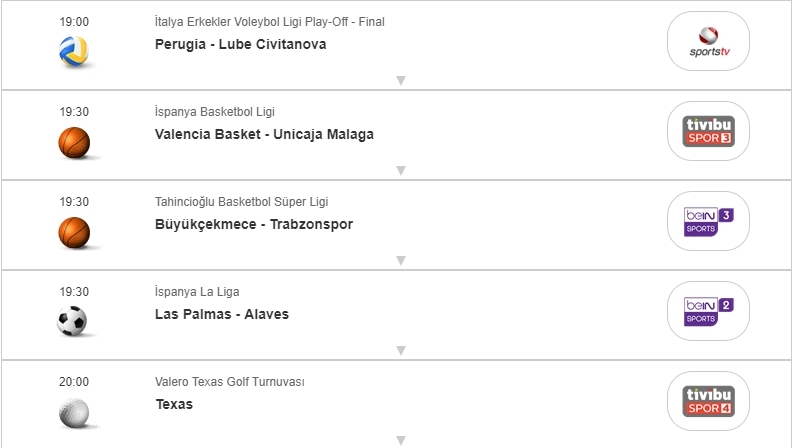Screen dimensions: 793x448
Task: Click the soccer ball icon for Las Palmas
Action: 73,321
